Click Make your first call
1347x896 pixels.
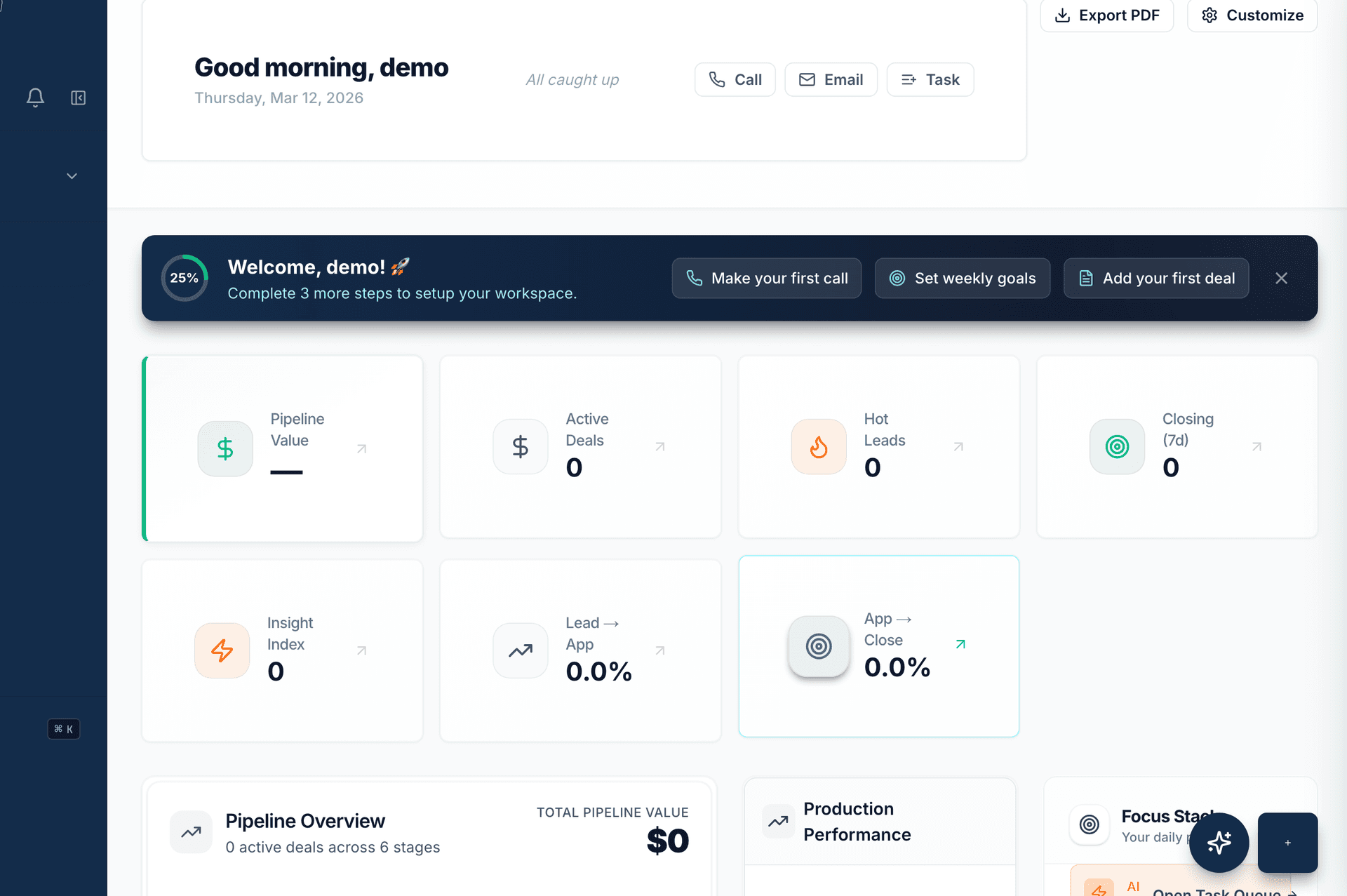point(766,278)
